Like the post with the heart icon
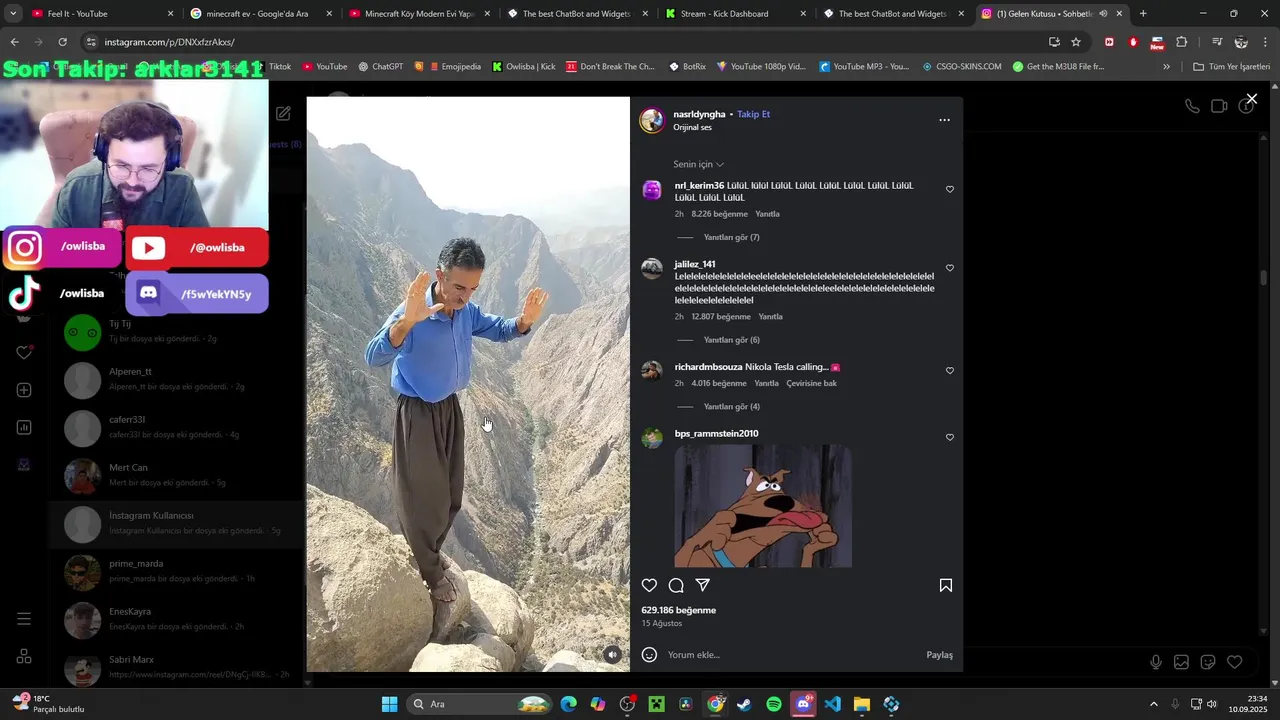1280x720 pixels. click(649, 585)
